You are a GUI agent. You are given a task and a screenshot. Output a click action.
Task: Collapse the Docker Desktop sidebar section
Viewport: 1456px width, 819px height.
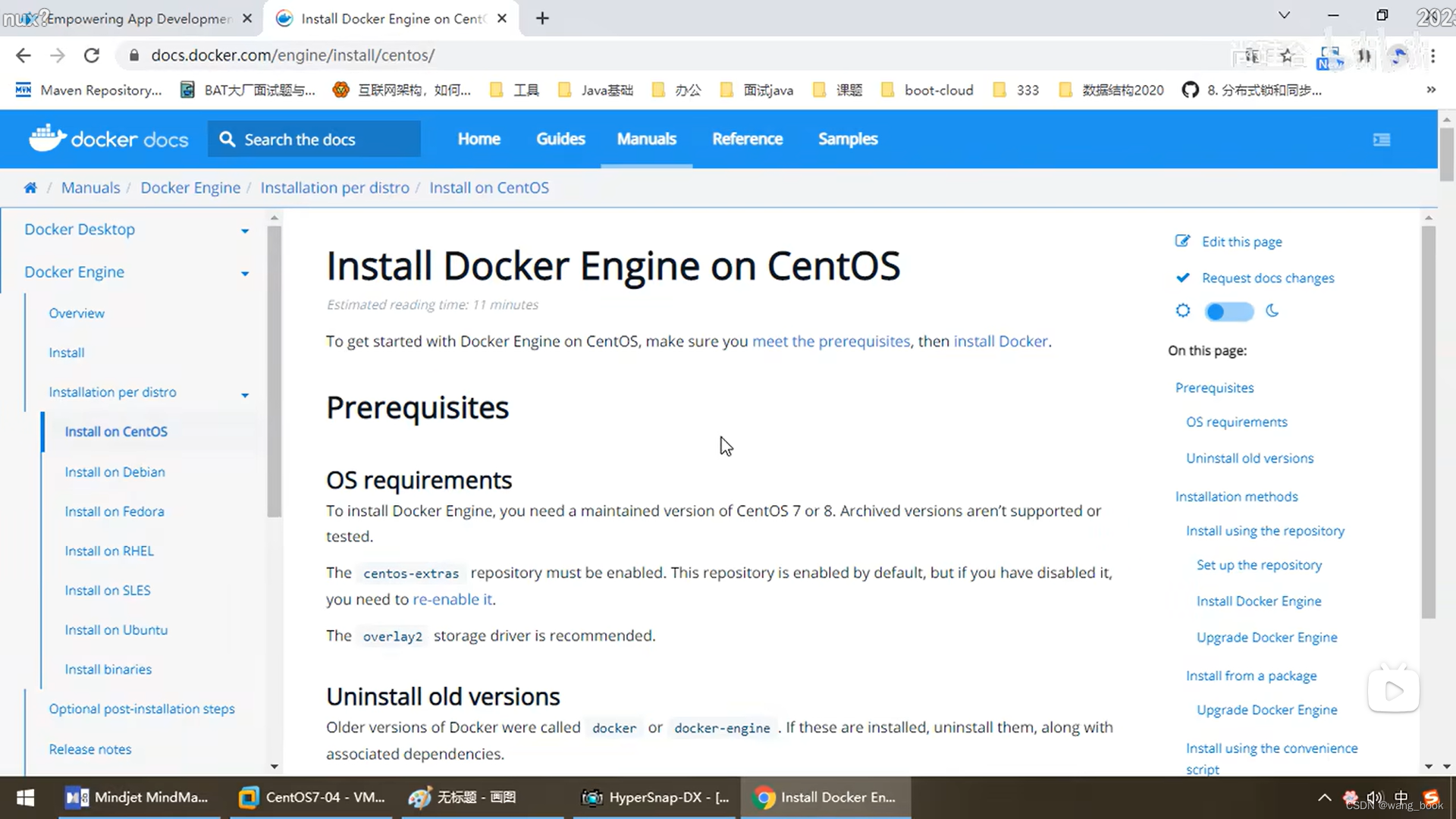pyautogui.click(x=245, y=231)
